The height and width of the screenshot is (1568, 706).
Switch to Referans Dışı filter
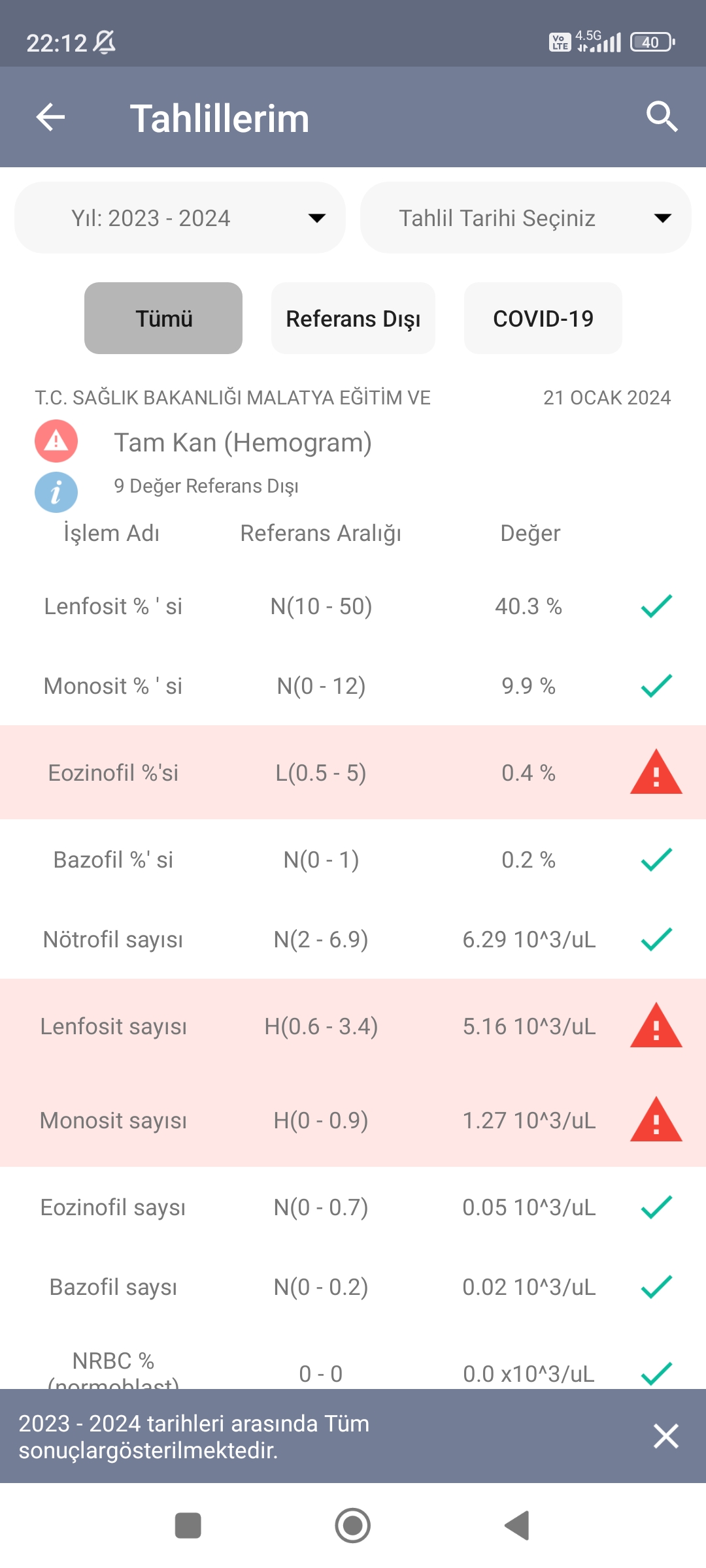tap(353, 319)
